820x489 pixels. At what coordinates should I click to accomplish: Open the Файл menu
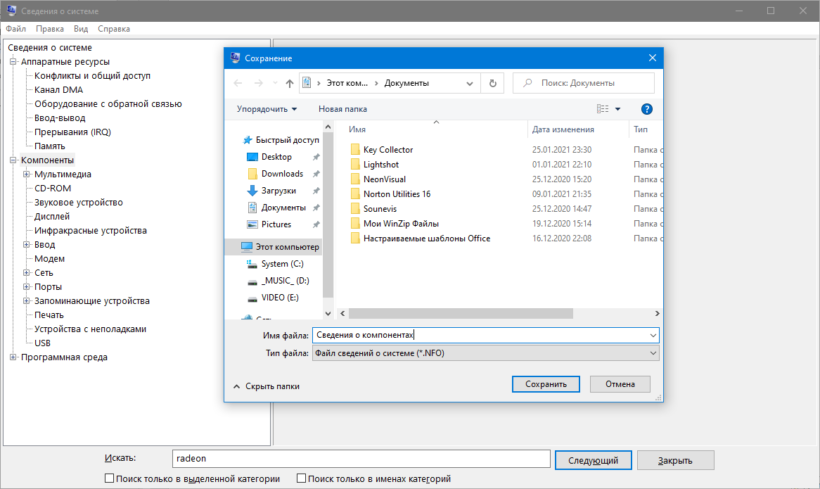coord(16,29)
